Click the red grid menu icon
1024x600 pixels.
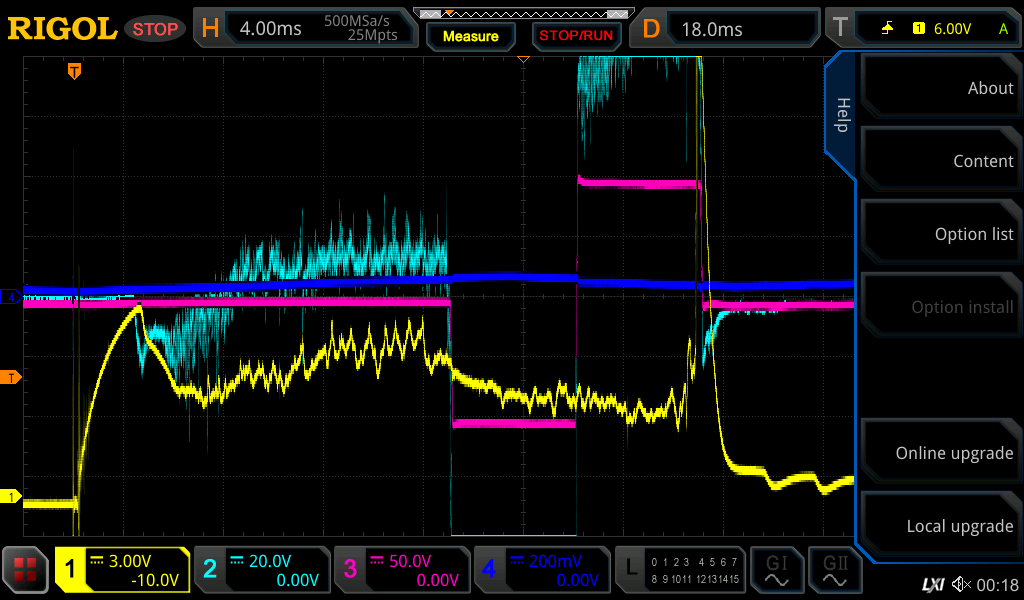pos(26,570)
